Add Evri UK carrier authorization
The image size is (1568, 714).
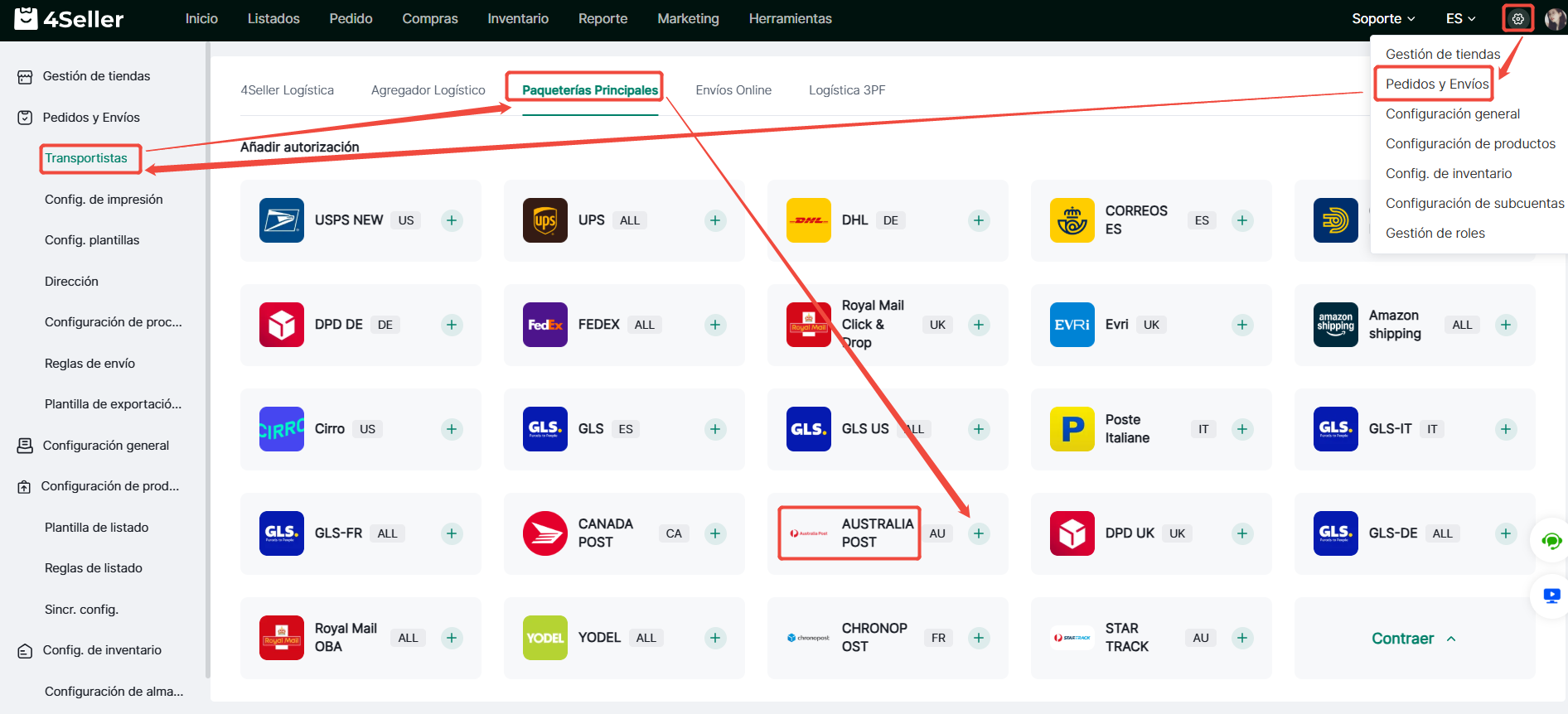point(1242,325)
